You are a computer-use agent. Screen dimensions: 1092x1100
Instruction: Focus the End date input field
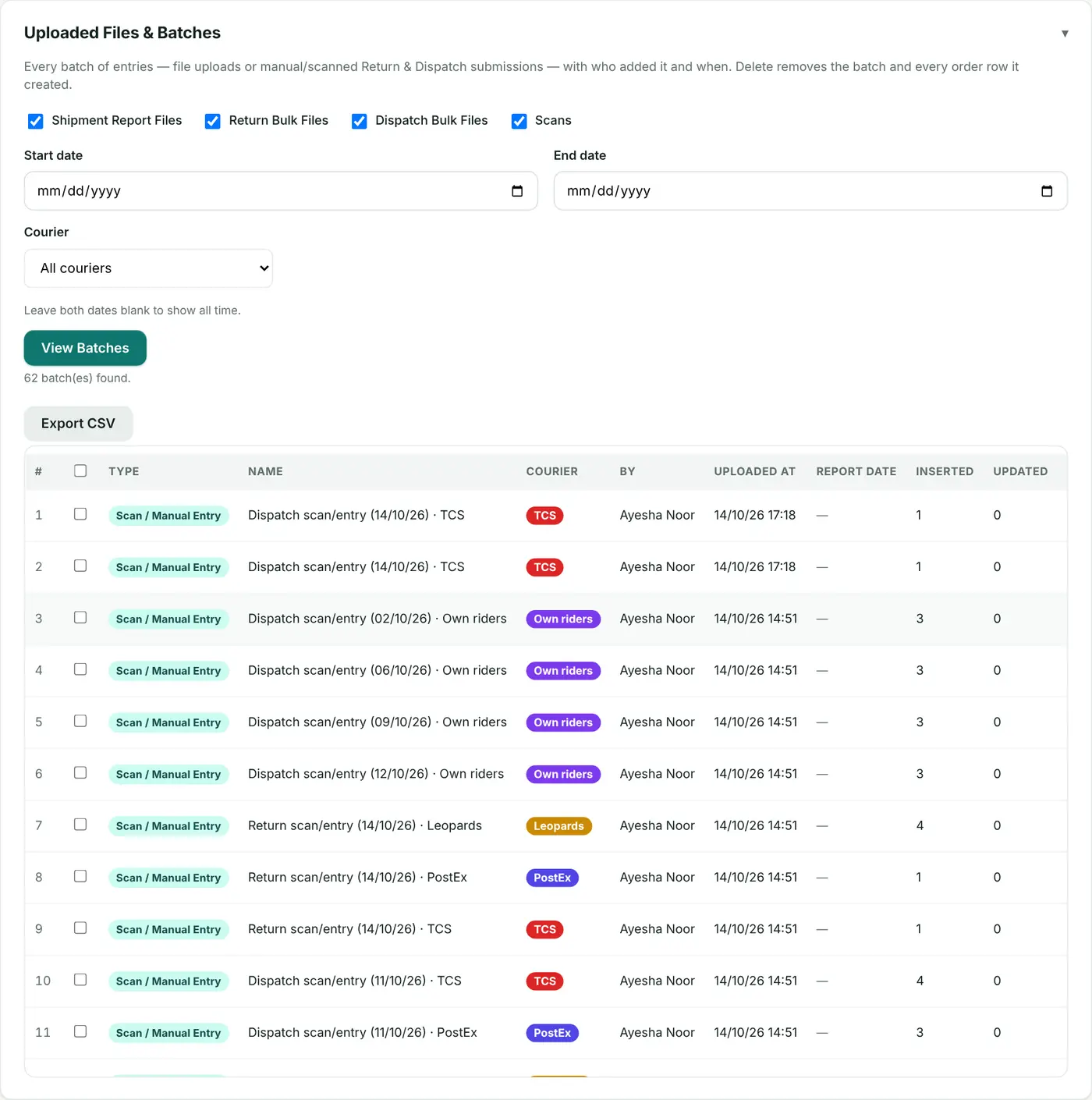tap(810, 191)
